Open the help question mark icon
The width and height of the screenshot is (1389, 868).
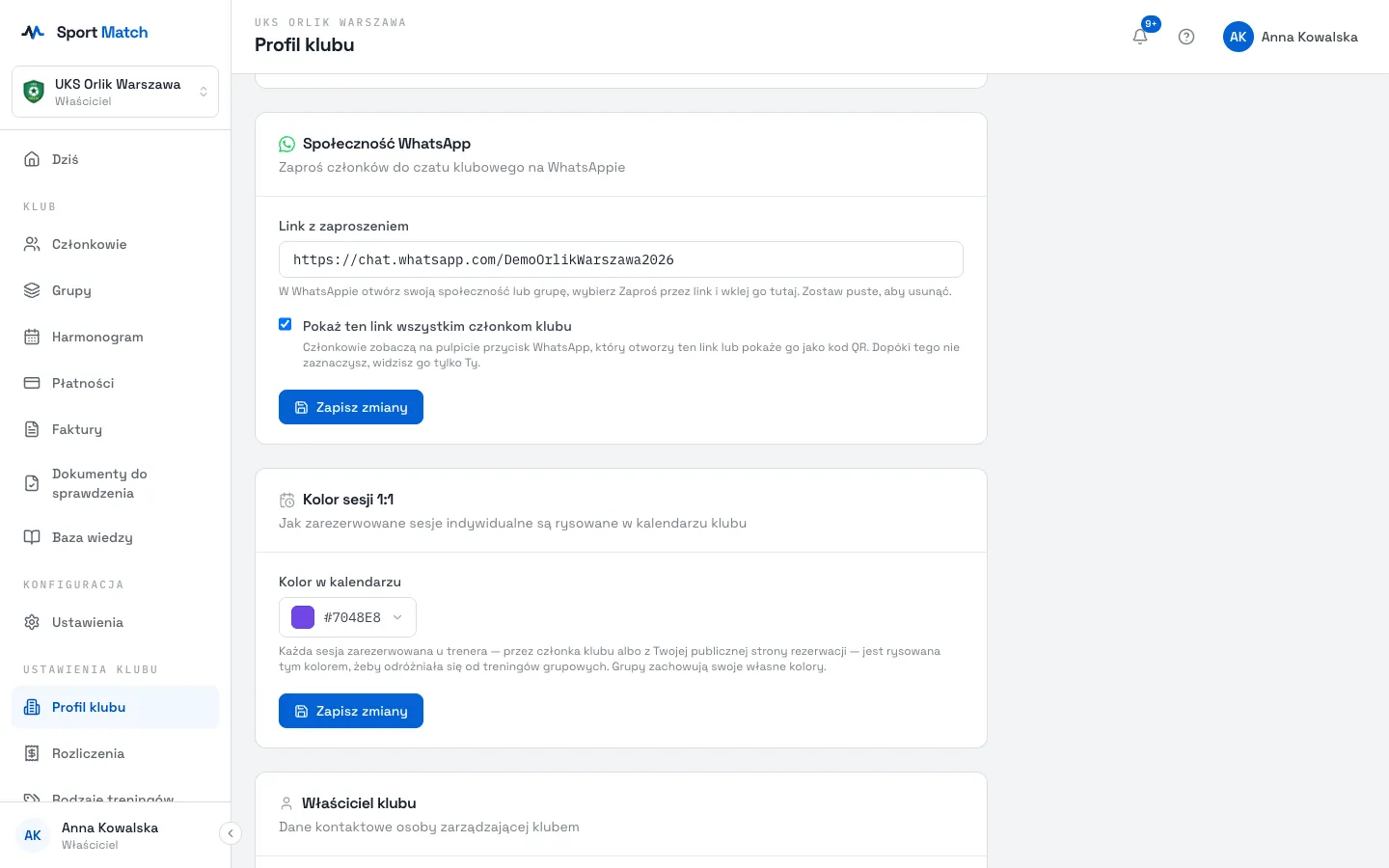pyautogui.click(x=1186, y=37)
